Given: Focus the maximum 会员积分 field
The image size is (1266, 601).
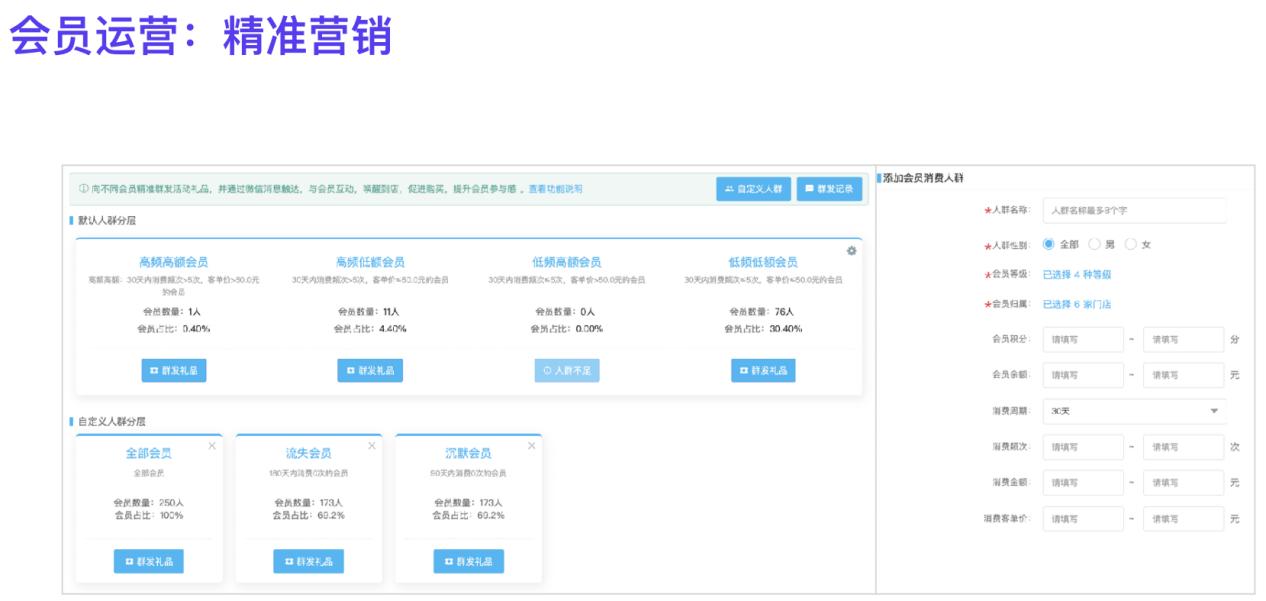Looking at the screenshot, I should pos(1184,339).
